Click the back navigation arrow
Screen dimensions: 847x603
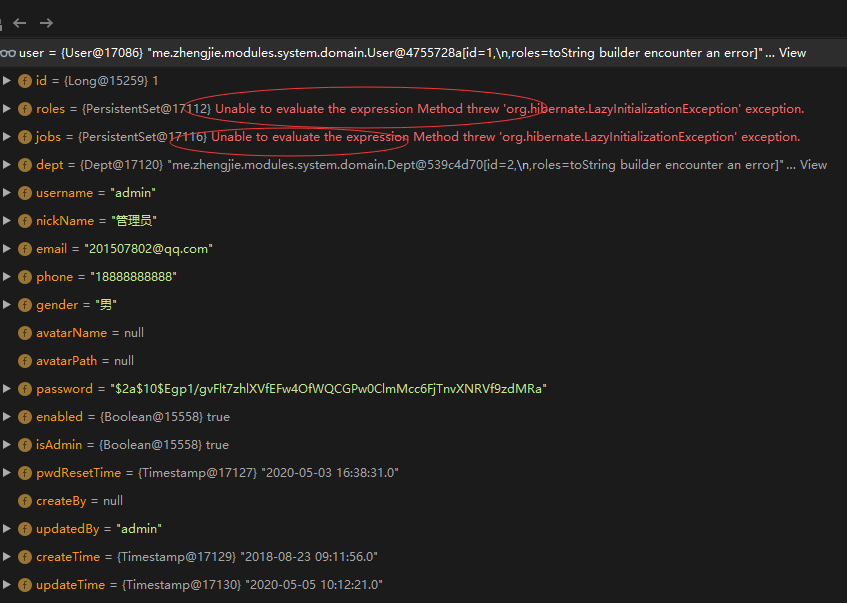[20, 23]
